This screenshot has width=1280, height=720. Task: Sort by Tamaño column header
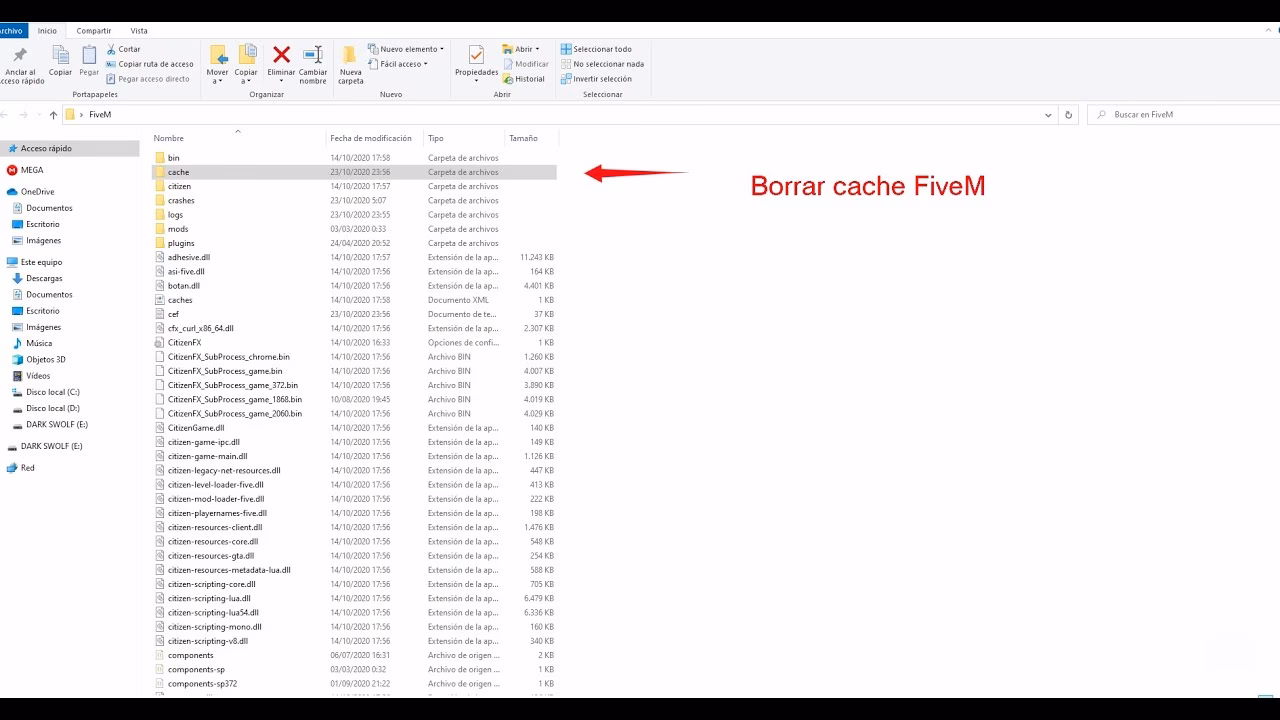click(x=523, y=138)
